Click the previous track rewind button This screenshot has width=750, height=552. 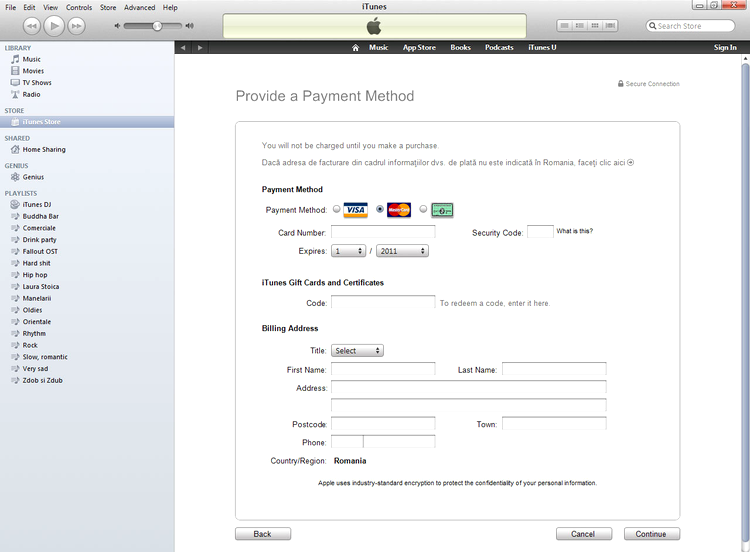tap(32, 26)
